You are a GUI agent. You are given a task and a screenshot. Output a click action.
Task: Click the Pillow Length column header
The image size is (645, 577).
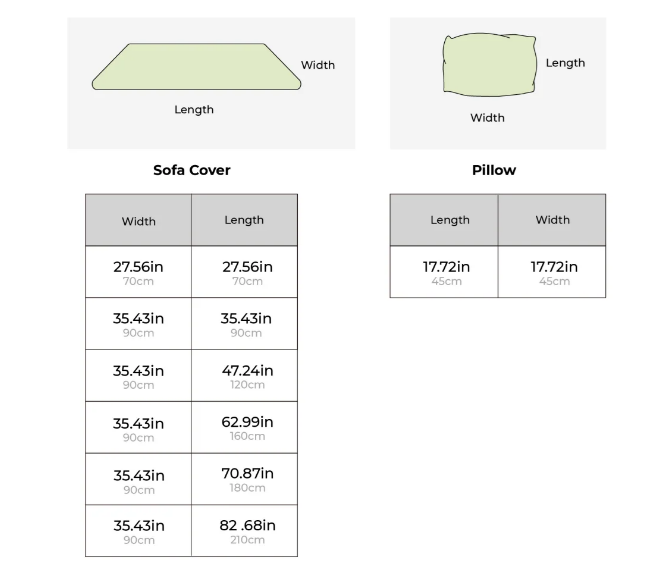444,220
